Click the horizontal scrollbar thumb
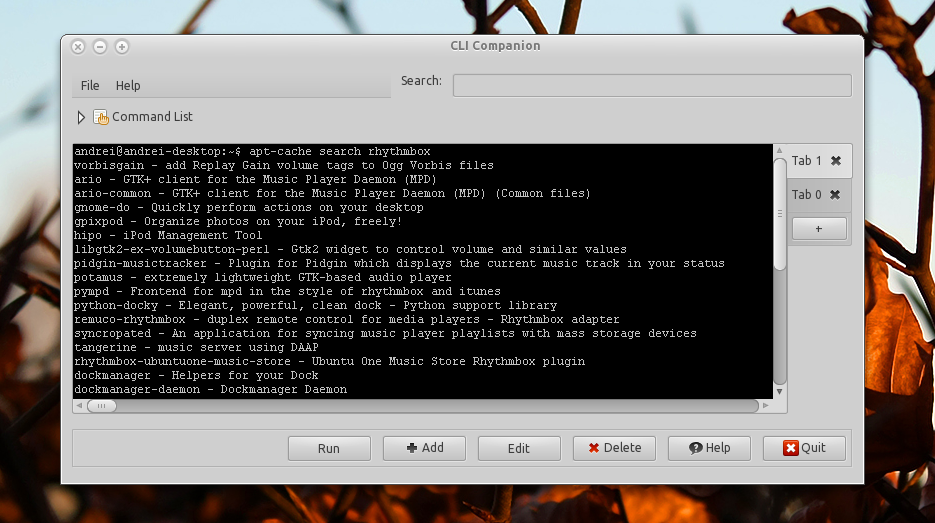Viewport: 935px width, 523px height. tap(101, 406)
